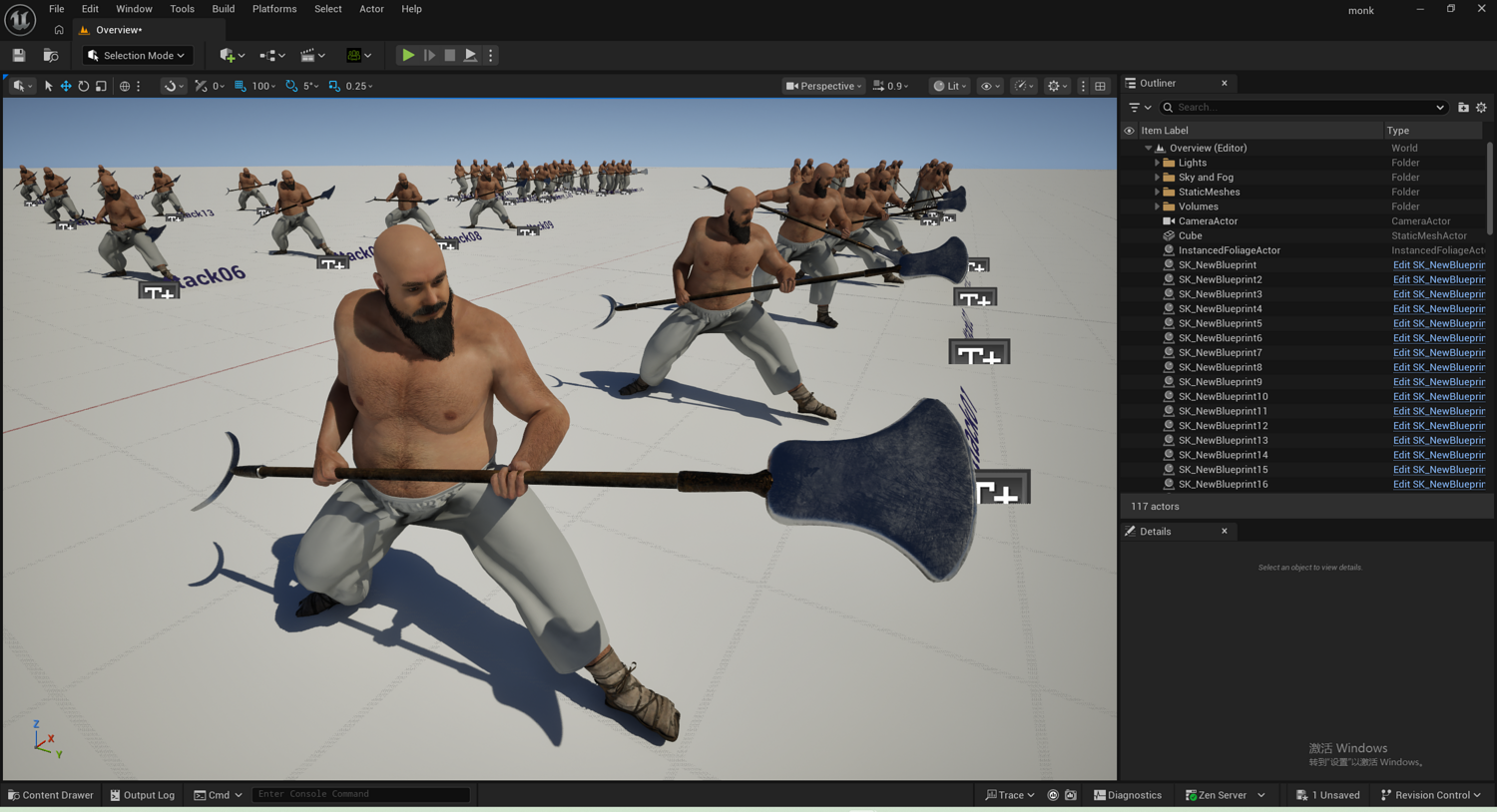Screen dimensions: 1497x812
Task: Open the Lit view mode dropdown
Action: click(x=949, y=86)
